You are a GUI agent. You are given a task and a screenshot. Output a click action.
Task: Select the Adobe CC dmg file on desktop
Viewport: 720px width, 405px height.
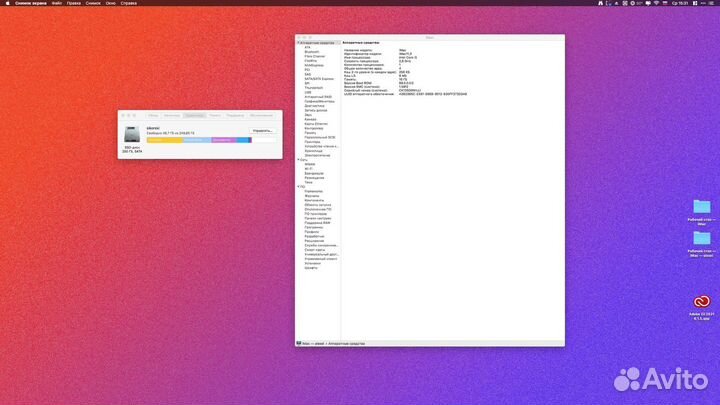click(702, 302)
